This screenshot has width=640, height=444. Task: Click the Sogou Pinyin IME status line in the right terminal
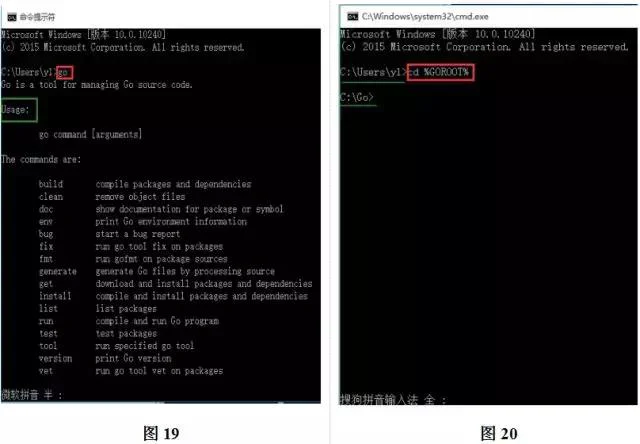point(393,400)
